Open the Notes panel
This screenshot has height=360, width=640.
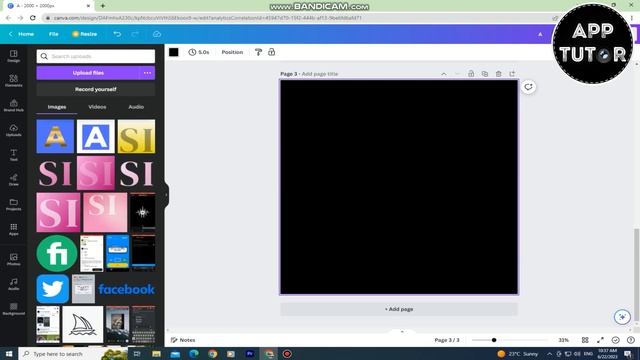(183, 340)
